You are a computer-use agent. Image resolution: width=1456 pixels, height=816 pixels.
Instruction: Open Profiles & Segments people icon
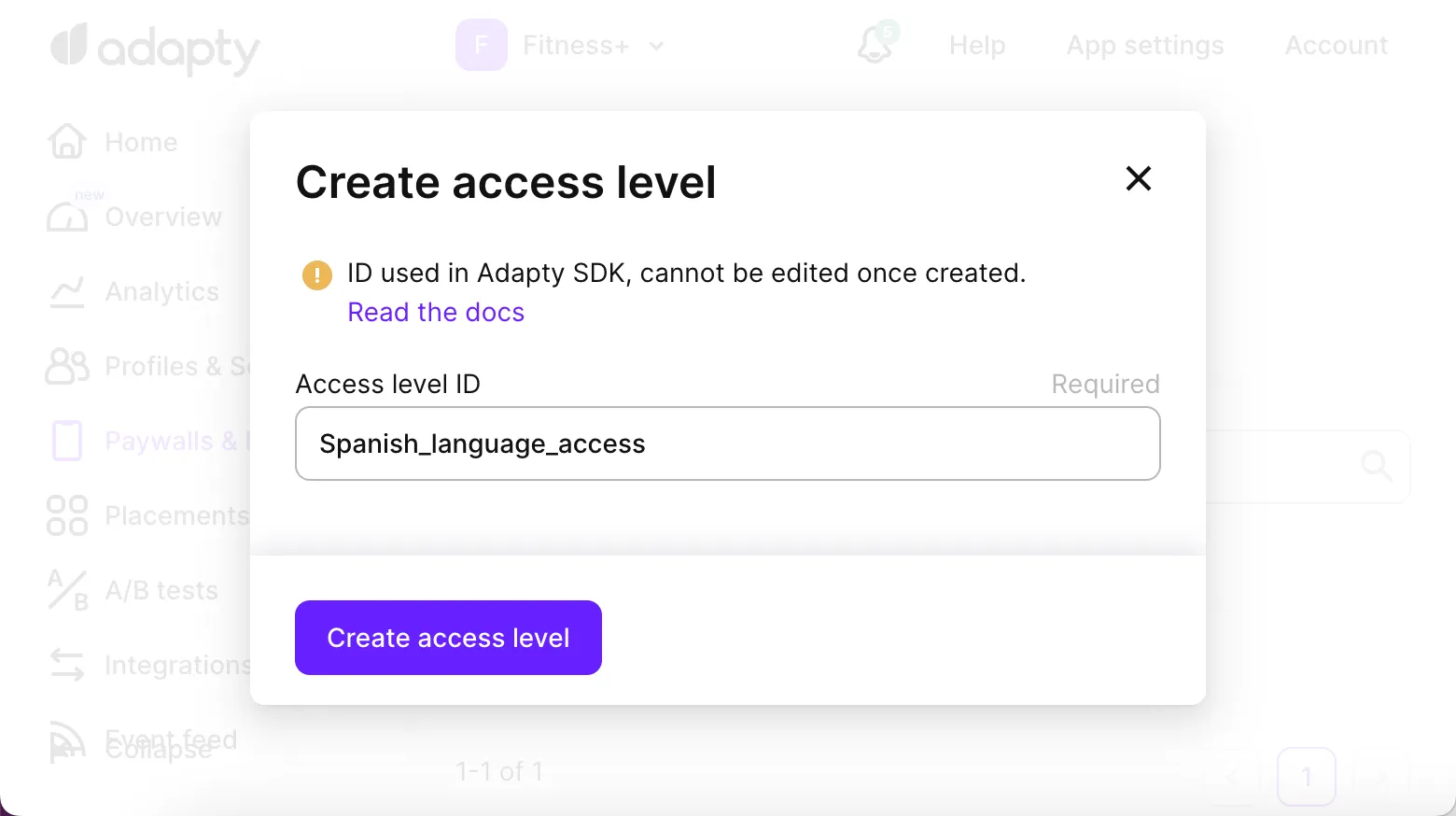[67, 366]
